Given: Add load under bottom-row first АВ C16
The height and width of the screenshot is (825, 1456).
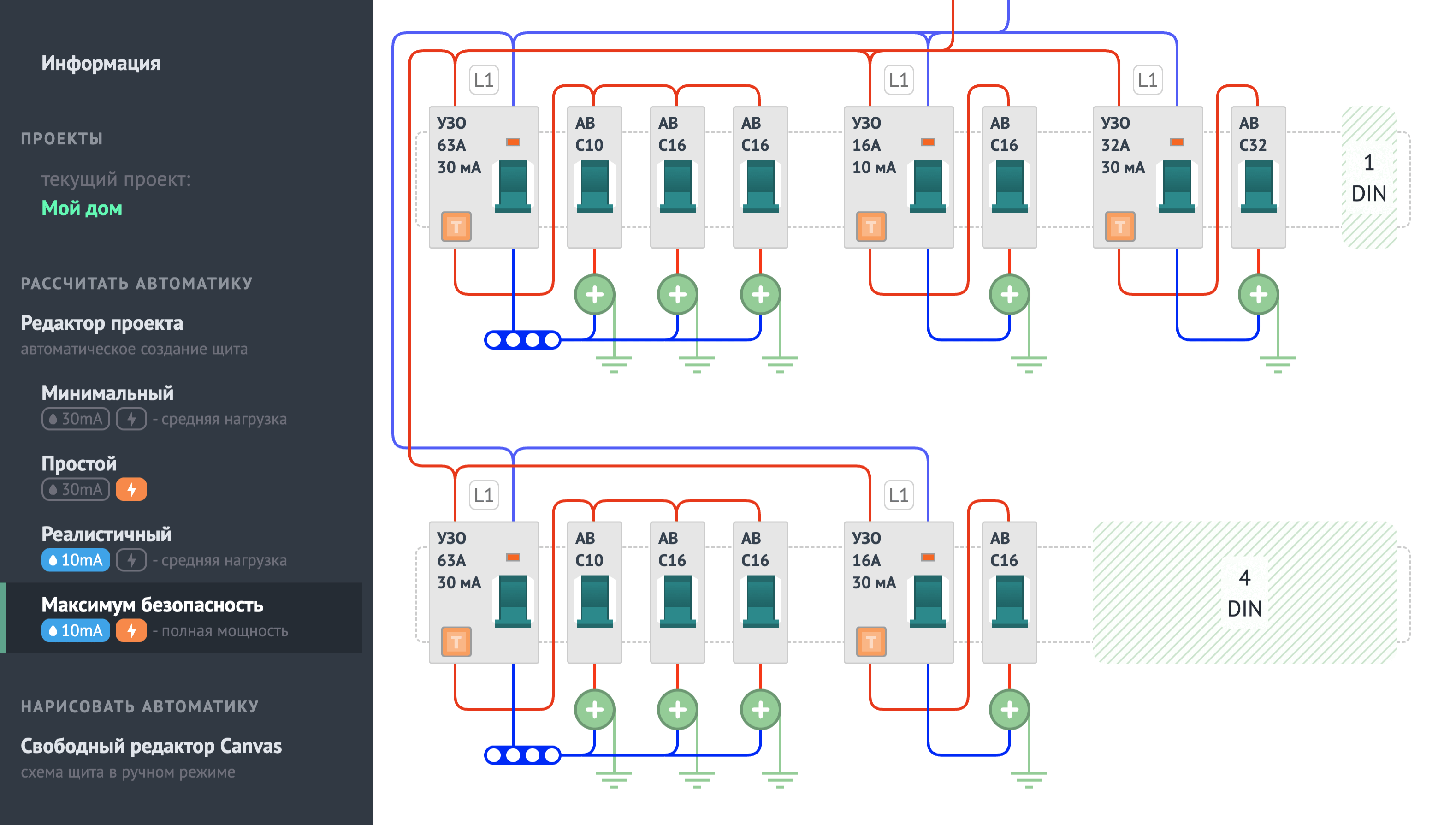Looking at the screenshot, I should pos(677,709).
